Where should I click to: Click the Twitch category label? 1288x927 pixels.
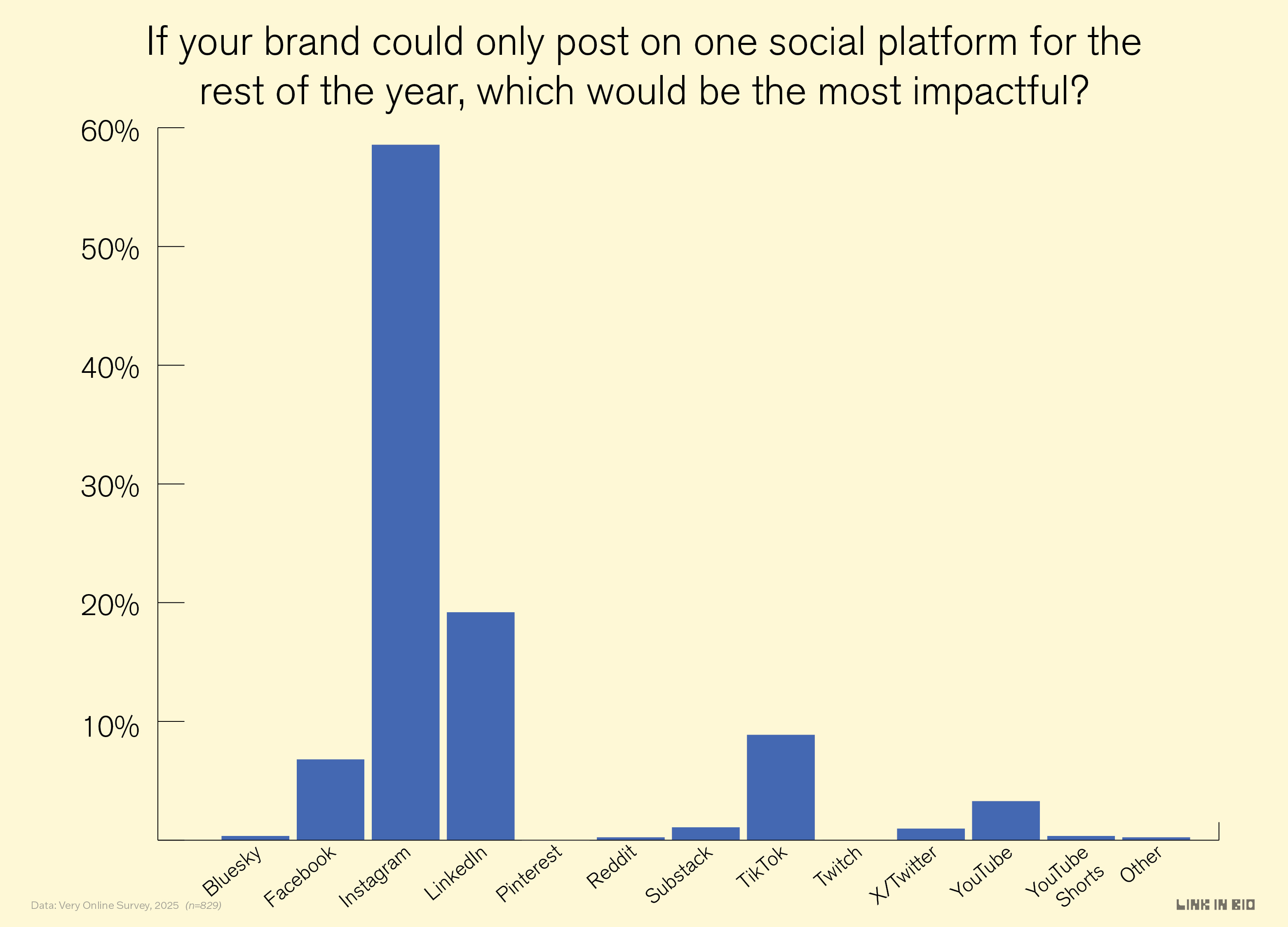coord(838,866)
